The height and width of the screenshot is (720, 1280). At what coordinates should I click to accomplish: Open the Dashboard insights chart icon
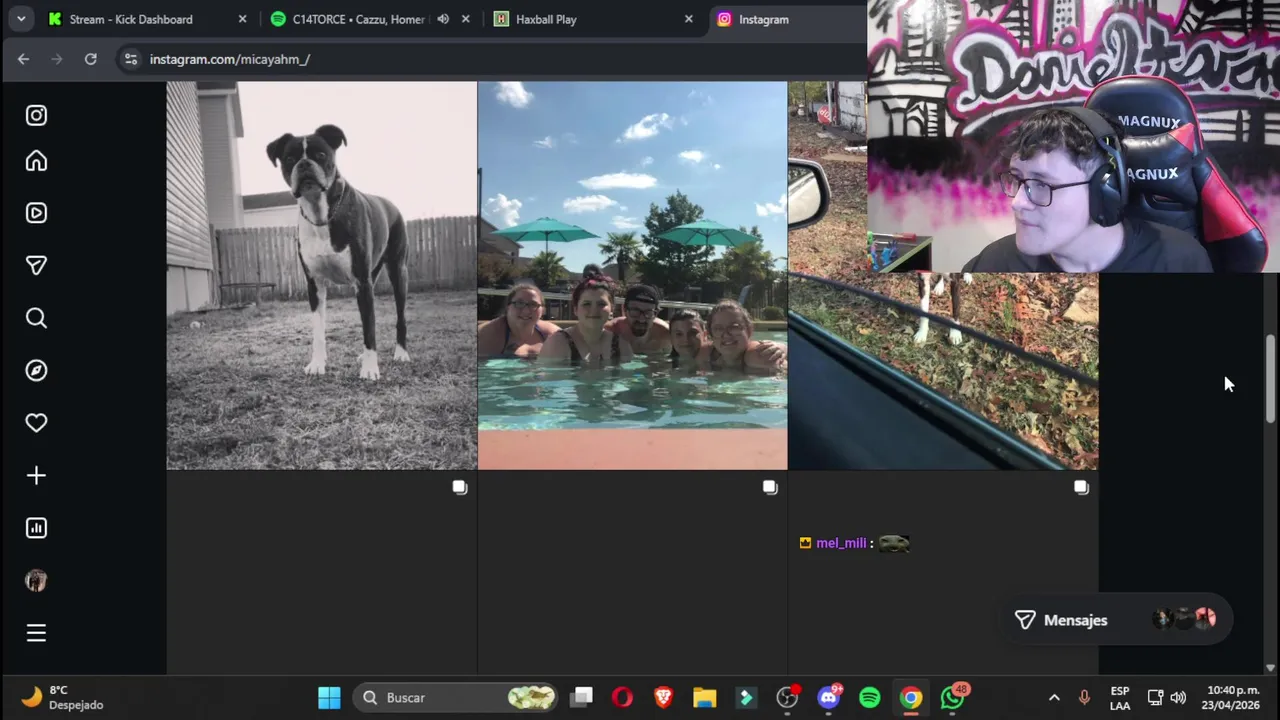(36, 528)
